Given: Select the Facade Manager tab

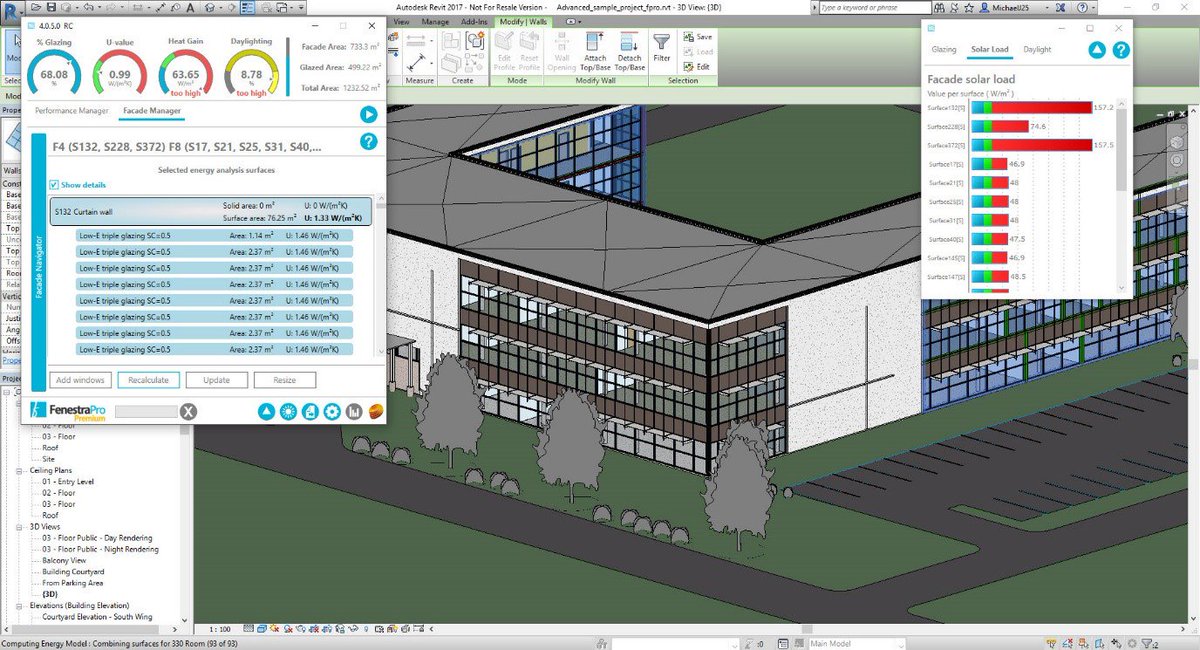Looking at the screenshot, I should click(152, 111).
